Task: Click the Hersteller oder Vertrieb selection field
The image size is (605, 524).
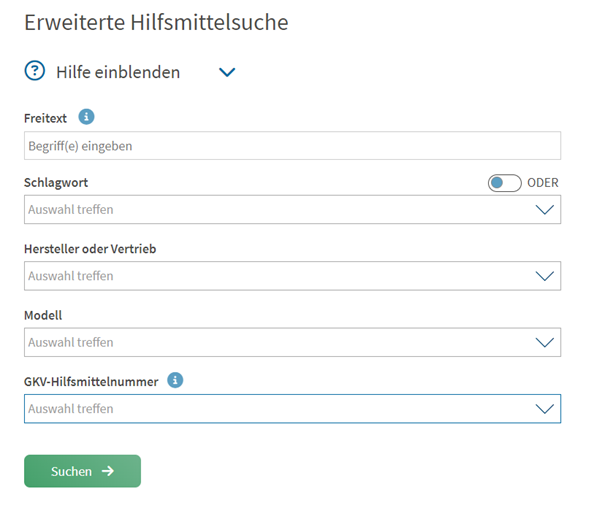Action: tap(292, 276)
